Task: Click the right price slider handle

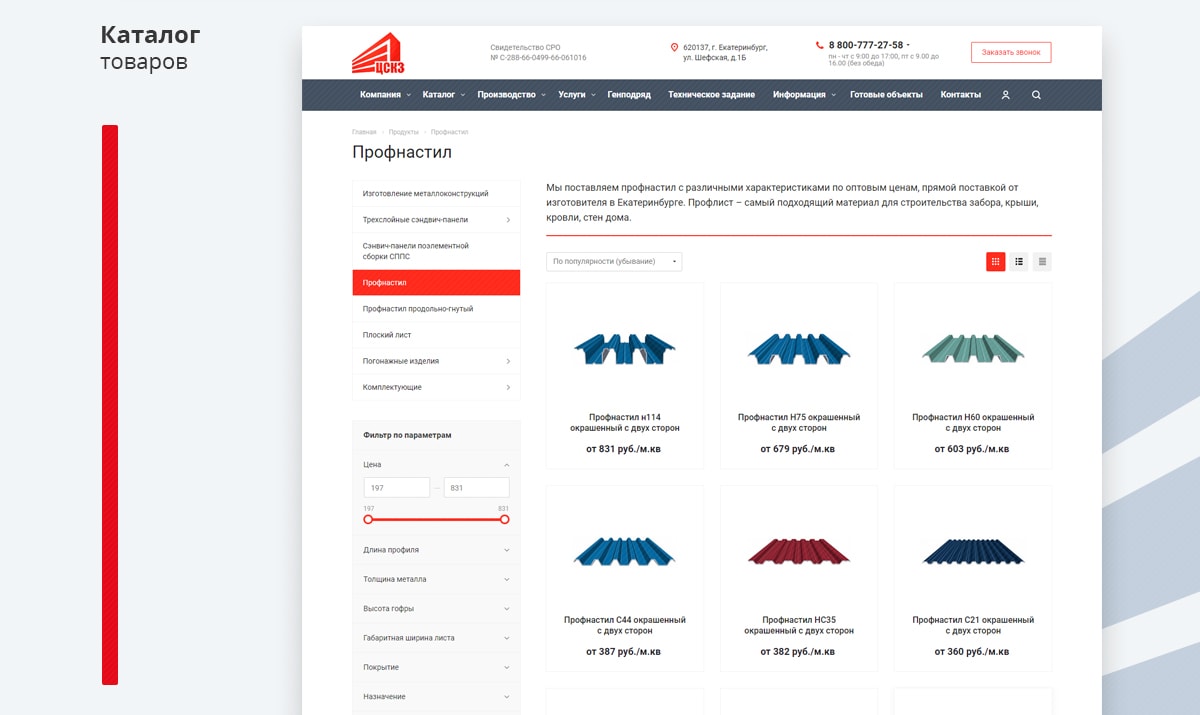Action: click(504, 519)
